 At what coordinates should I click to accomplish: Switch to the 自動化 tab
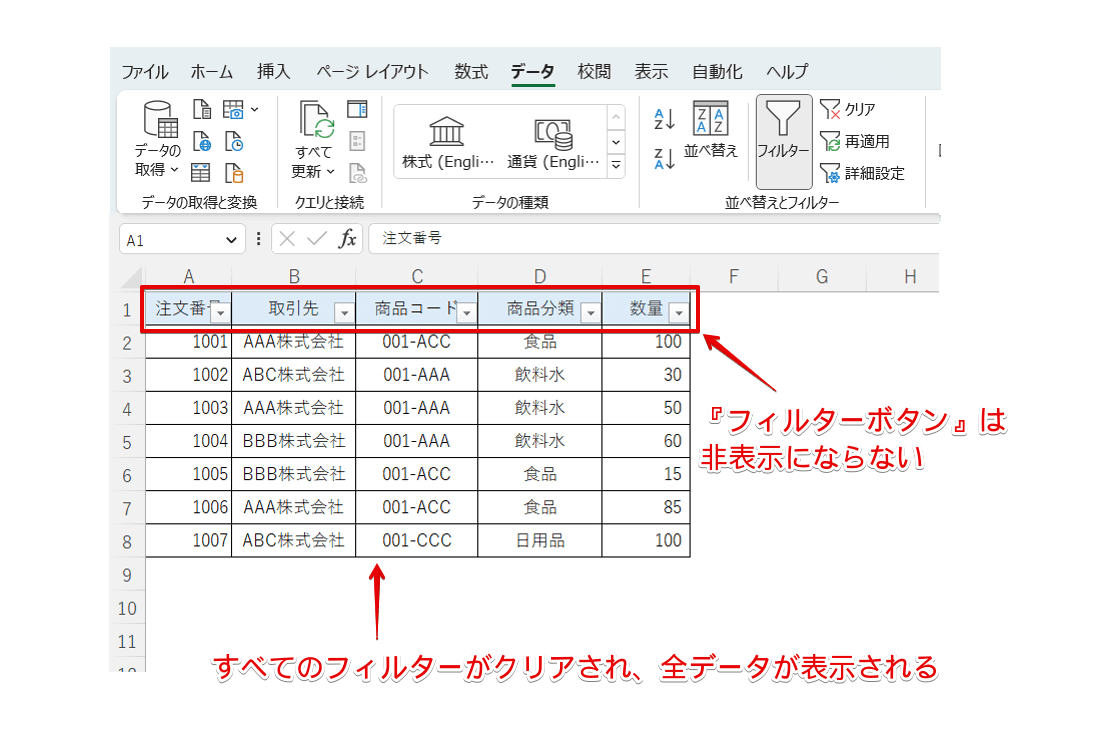pyautogui.click(x=717, y=72)
